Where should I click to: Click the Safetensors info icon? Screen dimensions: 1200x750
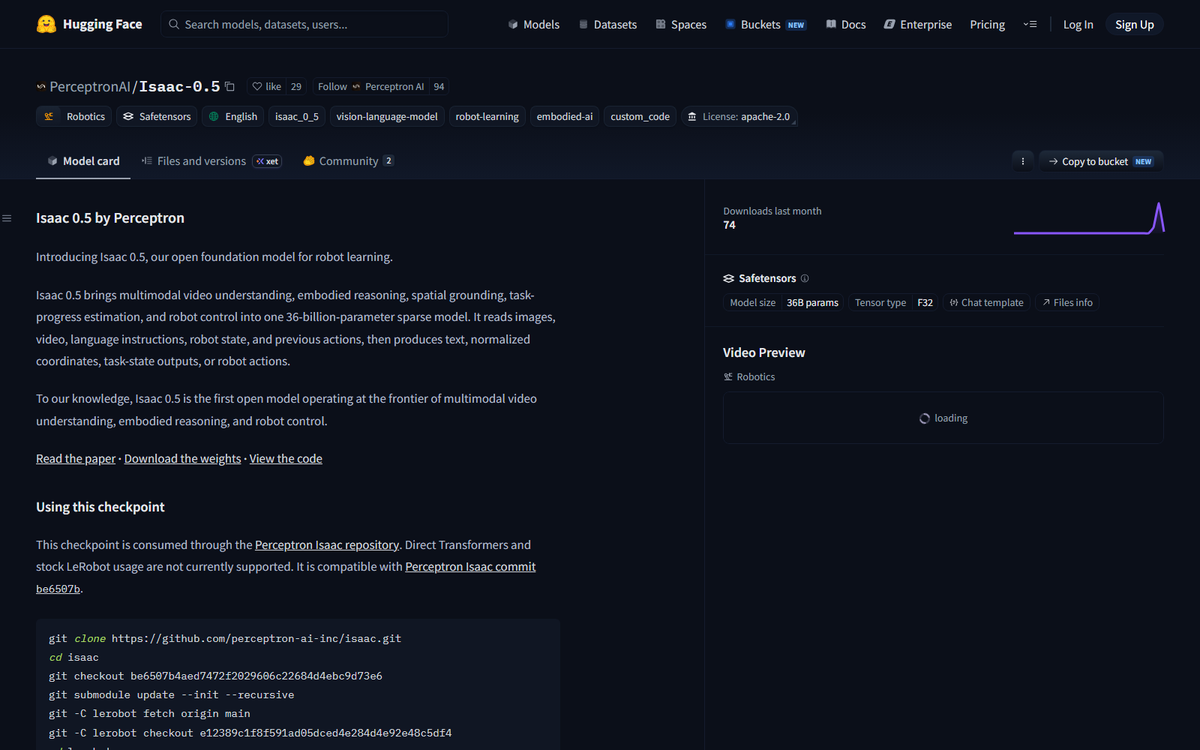(x=805, y=278)
